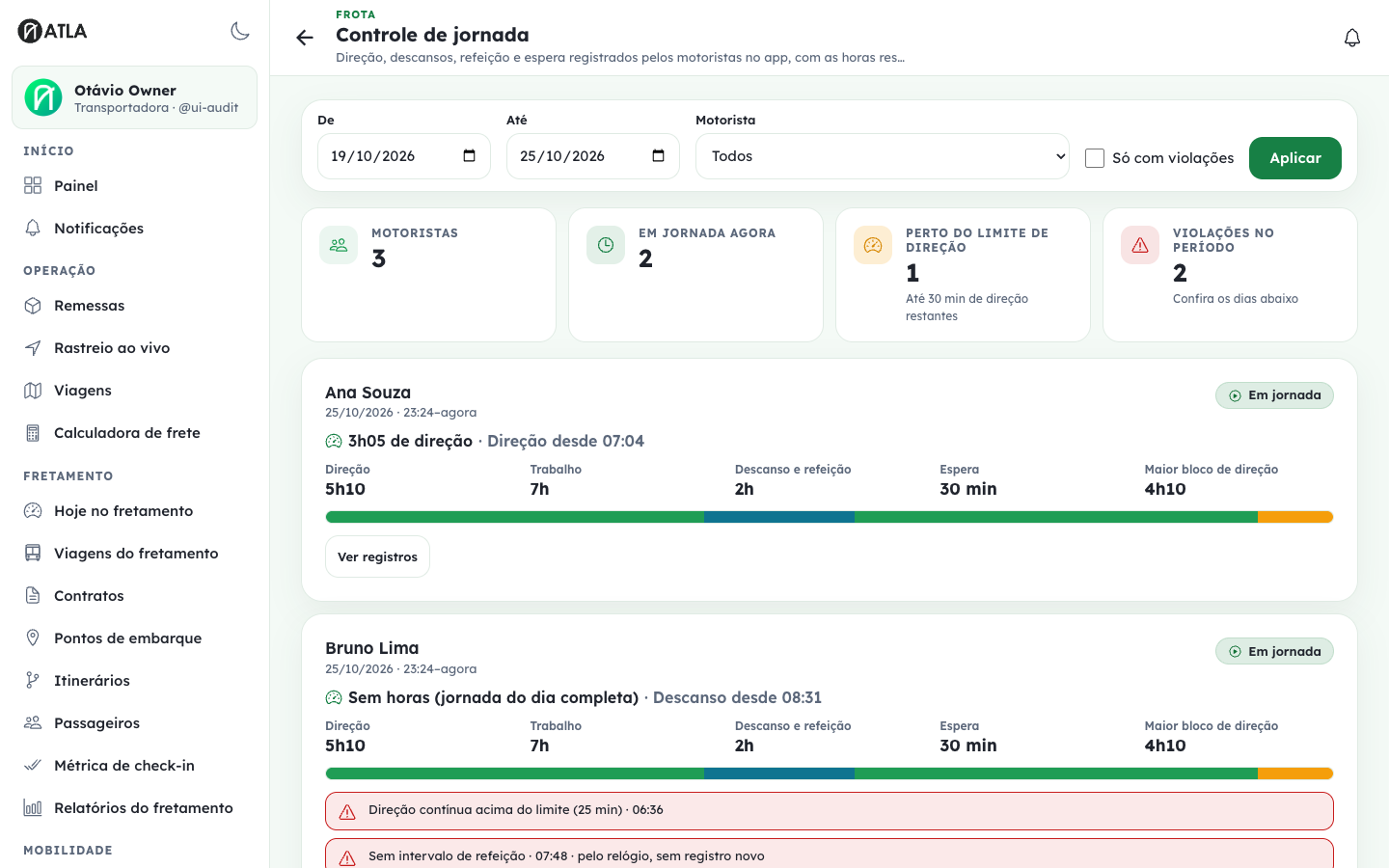Click the Itinerários route icon
This screenshot has width=1389, height=868.
pos(33,681)
